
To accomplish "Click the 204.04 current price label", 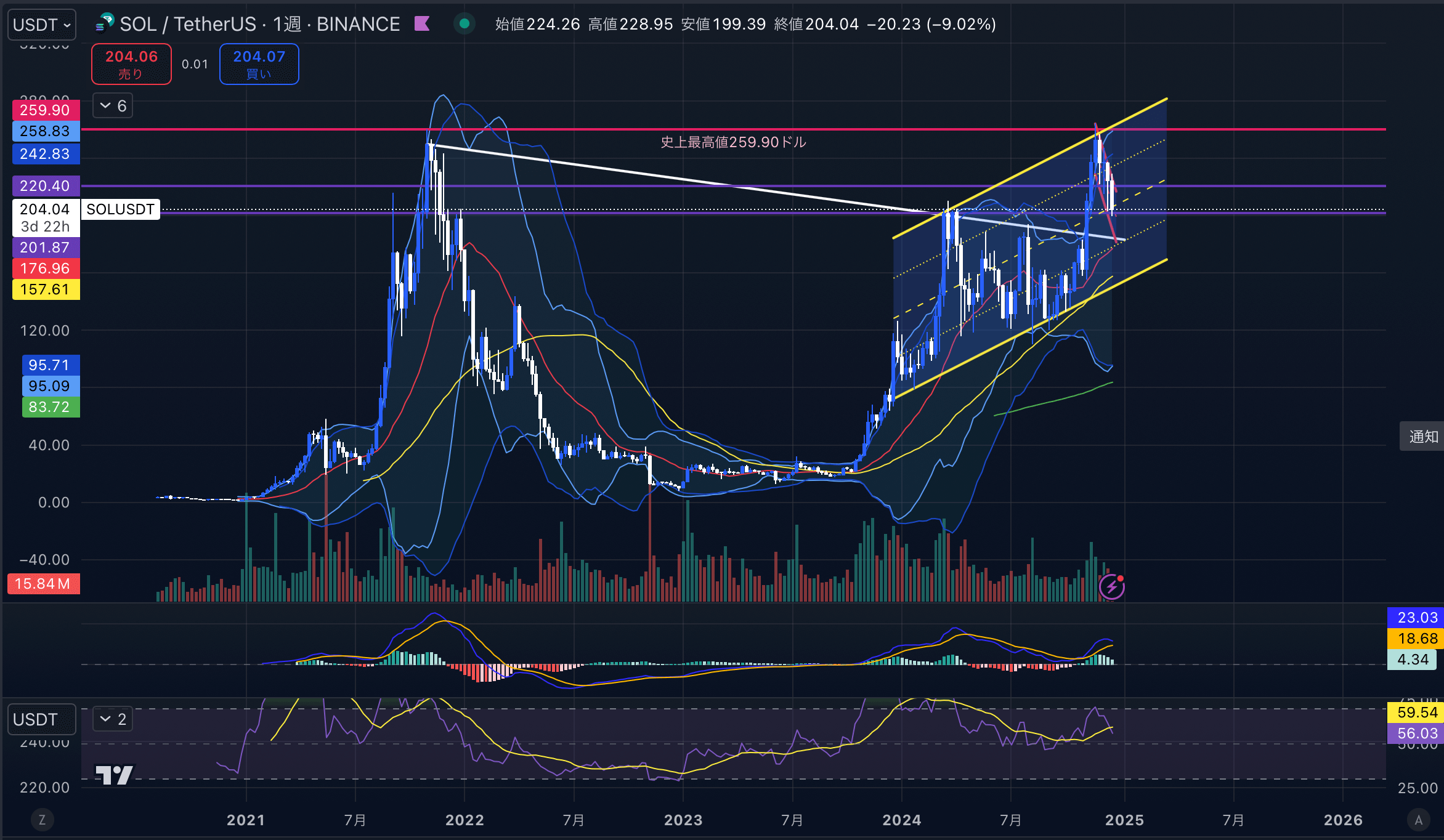I will [x=46, y=209].
